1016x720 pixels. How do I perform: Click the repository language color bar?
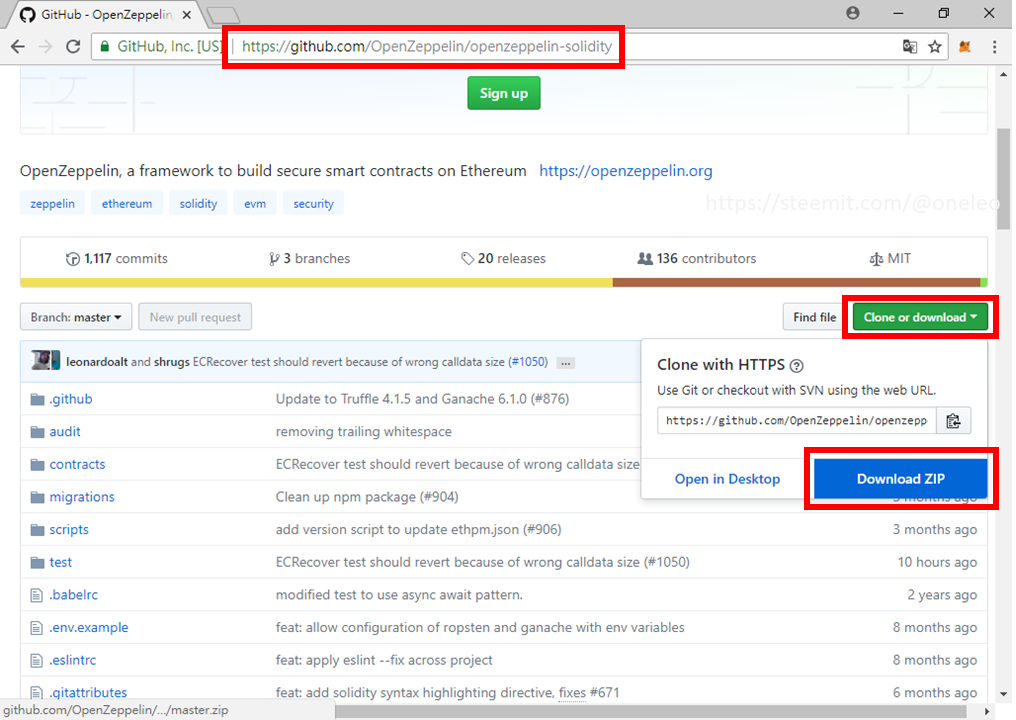pyautogui.click(x=503, y=283)
